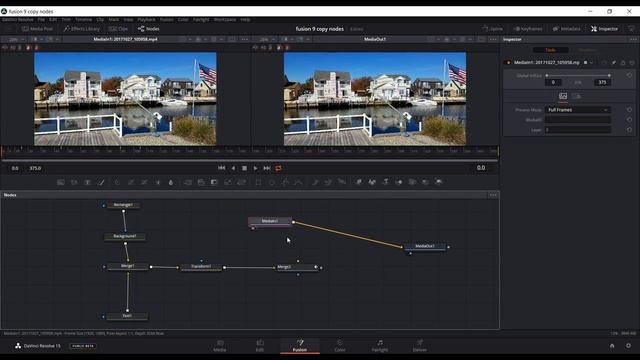Toggle the Metadata panel
Viewport: 640px width, 360px height.
tap(567, 29)
